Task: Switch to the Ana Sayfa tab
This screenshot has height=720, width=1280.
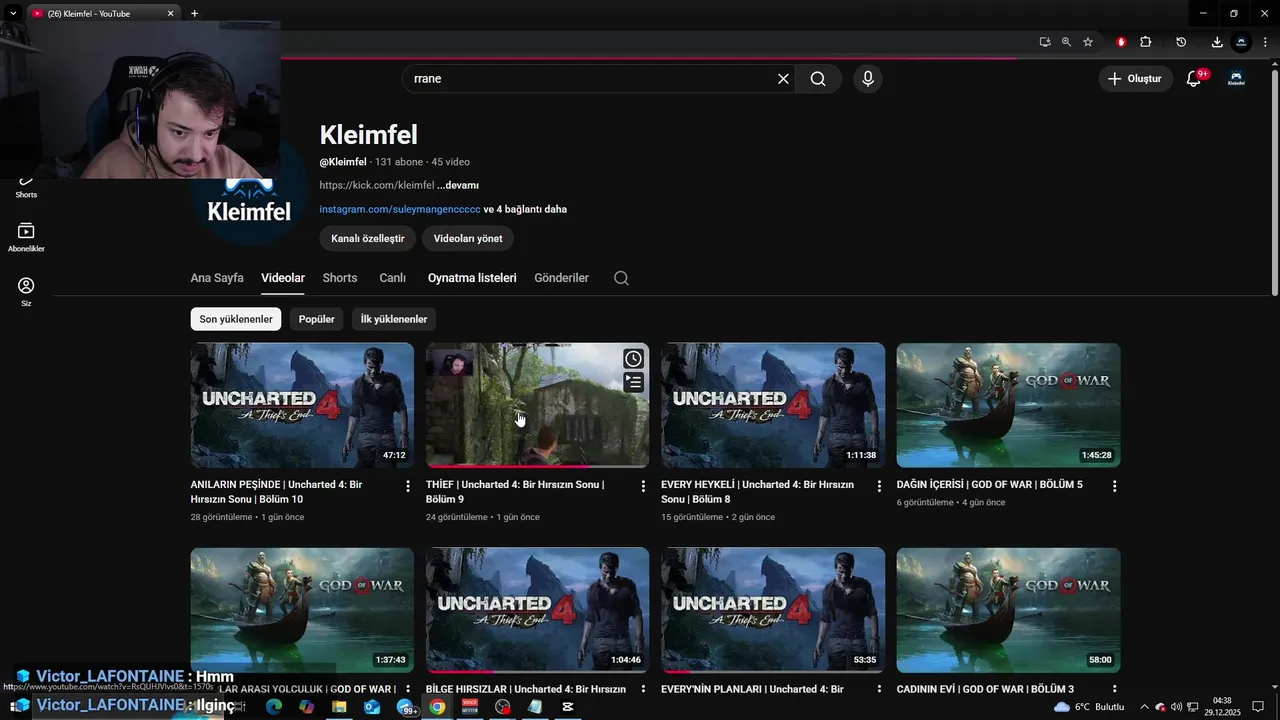Action: tap(217, 278)
